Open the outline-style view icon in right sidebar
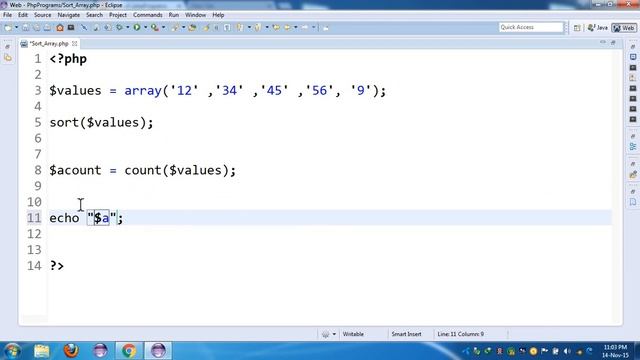 [x=633, y=147]
